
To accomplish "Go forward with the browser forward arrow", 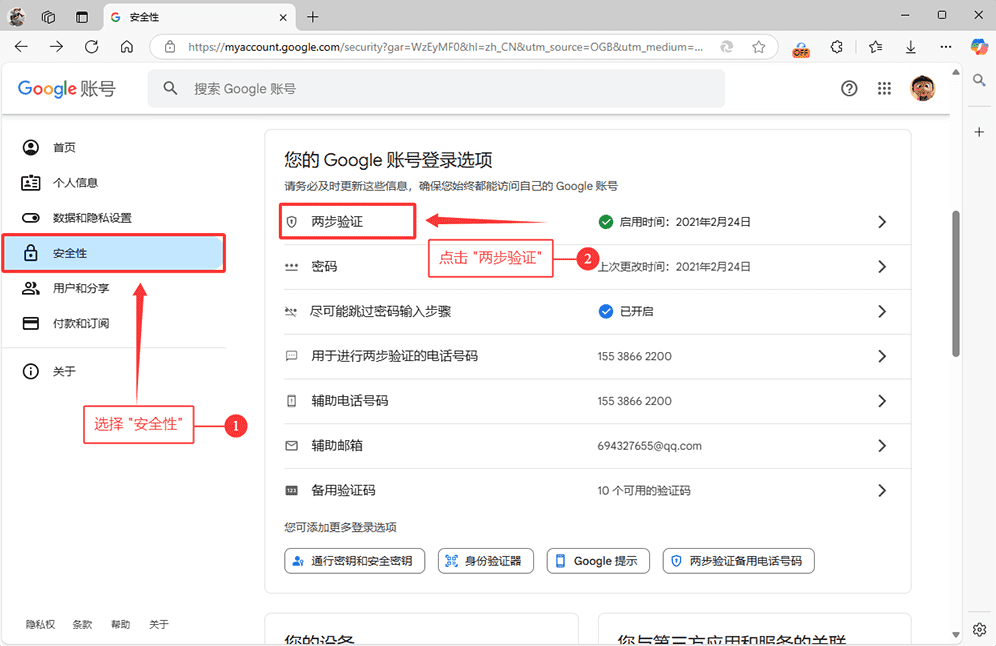I will pyautogui.click(x=57, y=46).
